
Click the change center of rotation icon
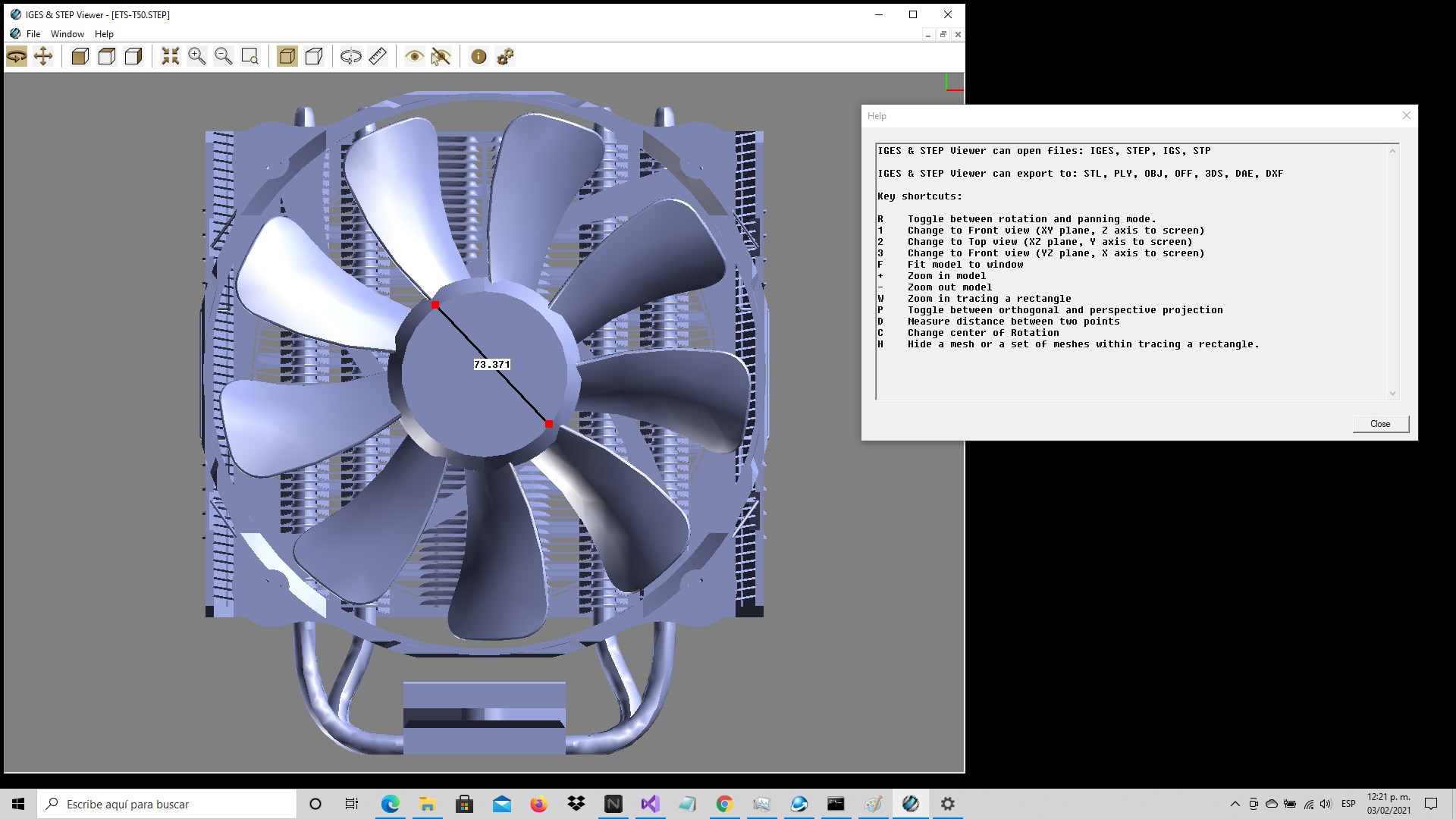click(x=350, y=56)
